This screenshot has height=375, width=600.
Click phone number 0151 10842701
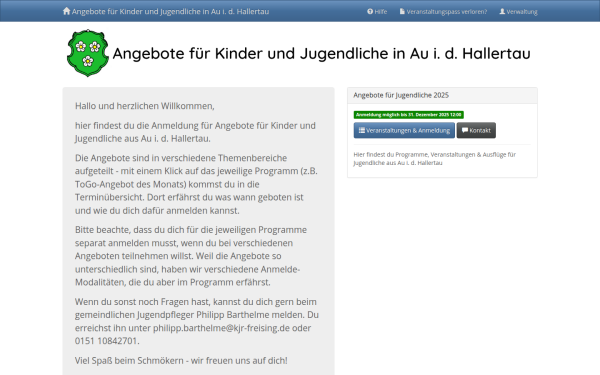coord(106,341)
